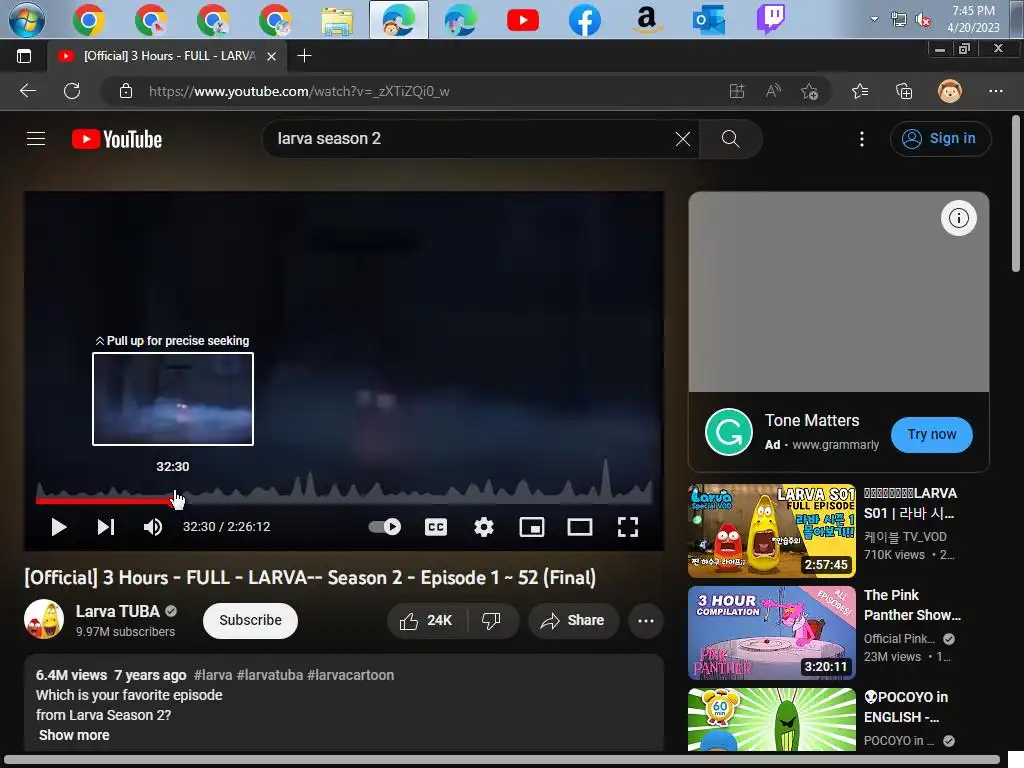Mute the video volume speaker icon
Image resolution: width=1024 pixels, height=768 pixels.
click(153, 527)
